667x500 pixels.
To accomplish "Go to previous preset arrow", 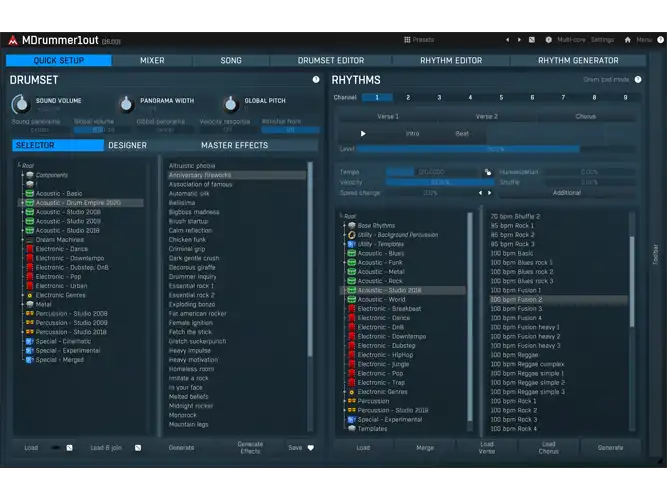I will 507,40.
